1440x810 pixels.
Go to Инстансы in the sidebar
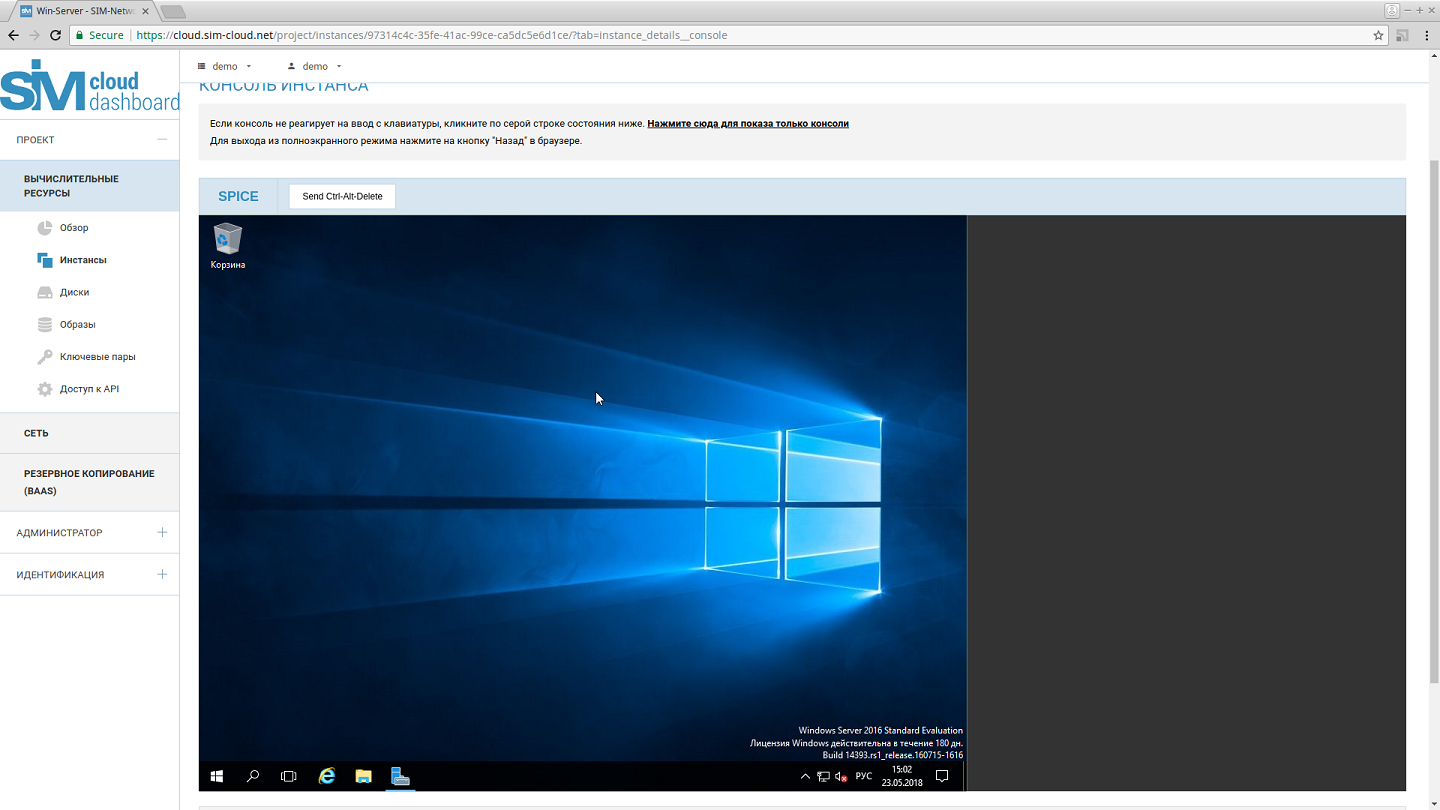83,260
